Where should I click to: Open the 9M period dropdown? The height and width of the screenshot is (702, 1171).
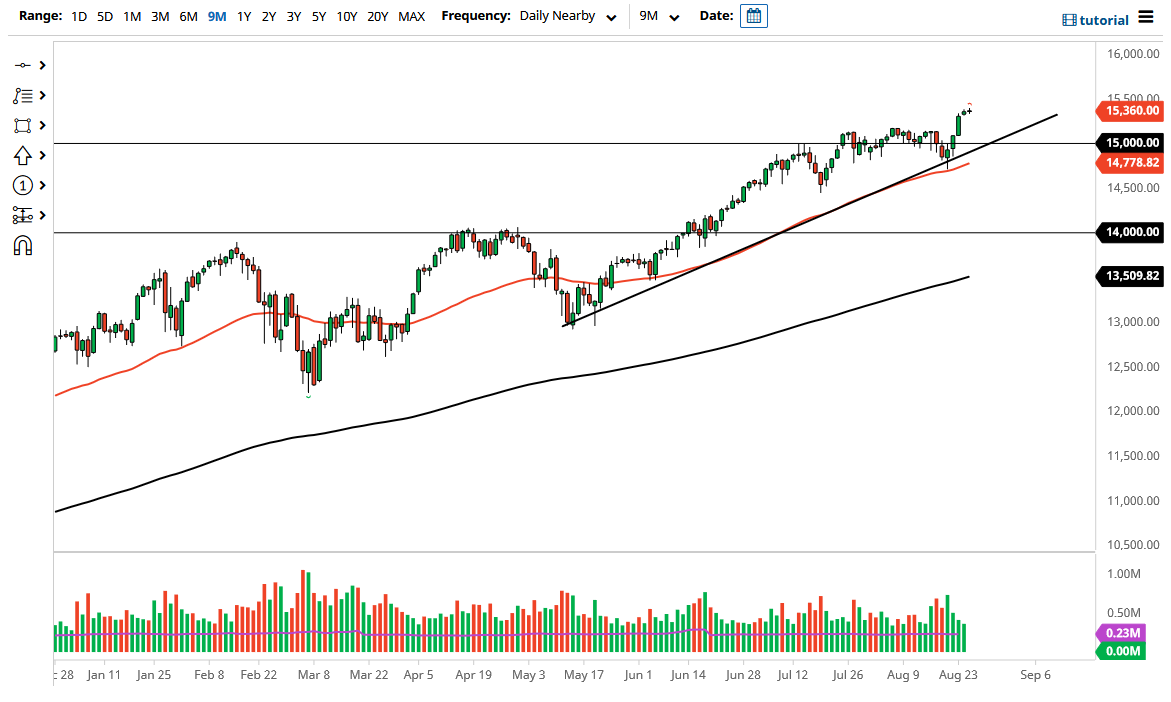657,16
